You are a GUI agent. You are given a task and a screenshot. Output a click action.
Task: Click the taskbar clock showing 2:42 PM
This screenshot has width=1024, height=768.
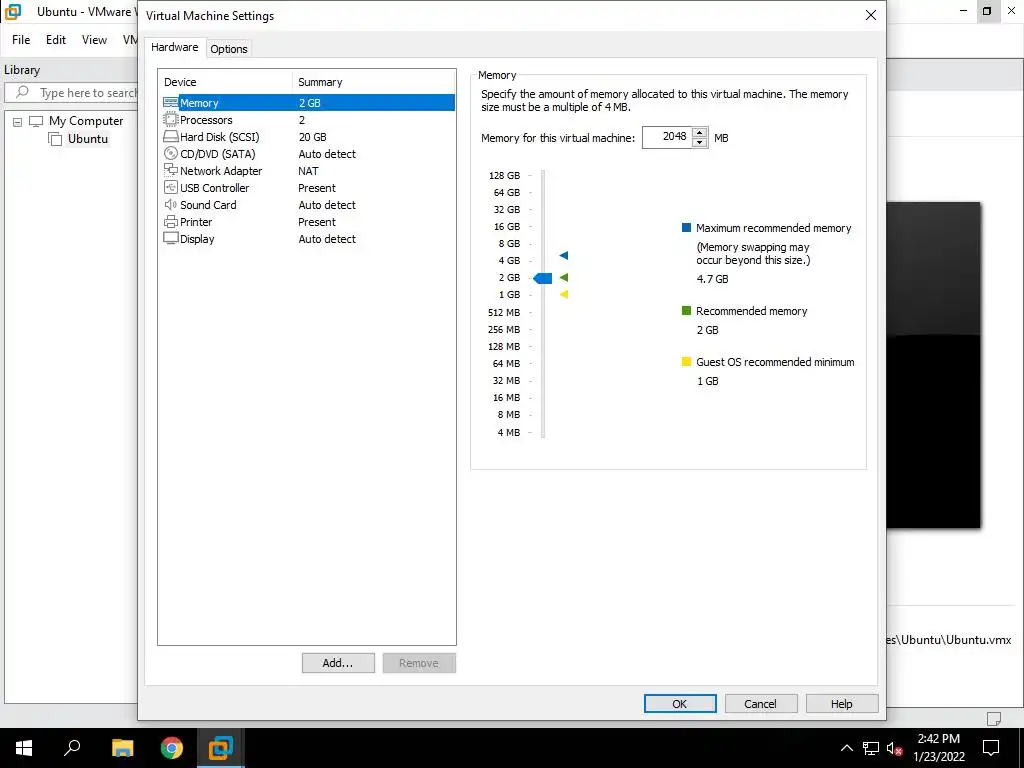point(938,748)
